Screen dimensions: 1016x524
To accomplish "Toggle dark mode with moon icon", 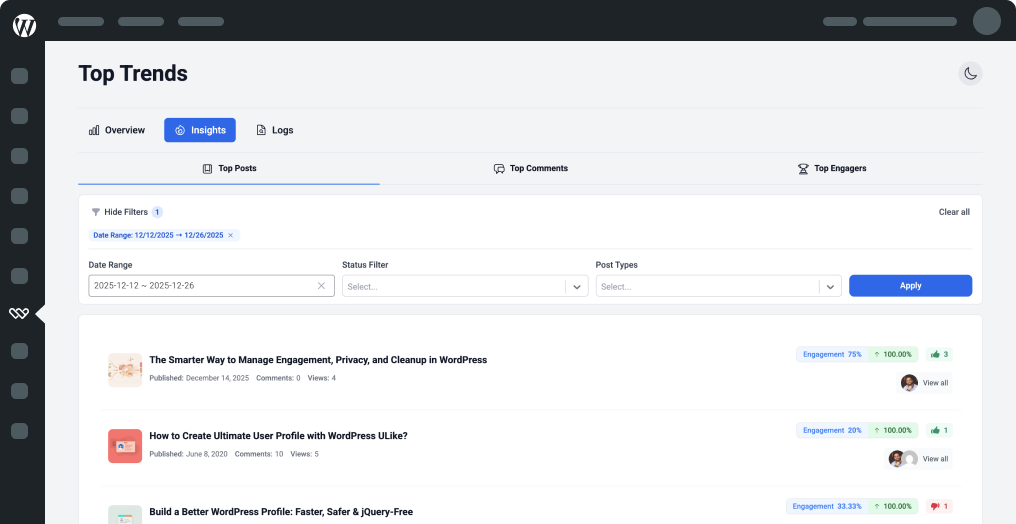I will (x=970, y=73).
